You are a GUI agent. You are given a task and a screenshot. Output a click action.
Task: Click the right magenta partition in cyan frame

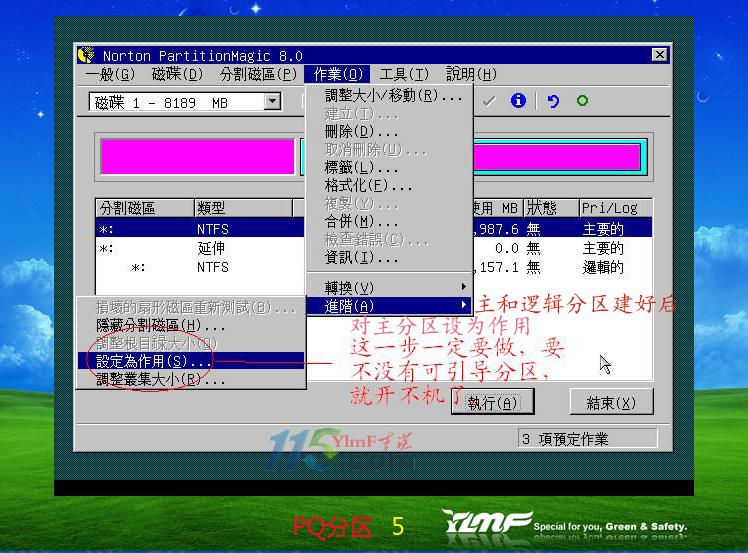[x=556, y=157]
